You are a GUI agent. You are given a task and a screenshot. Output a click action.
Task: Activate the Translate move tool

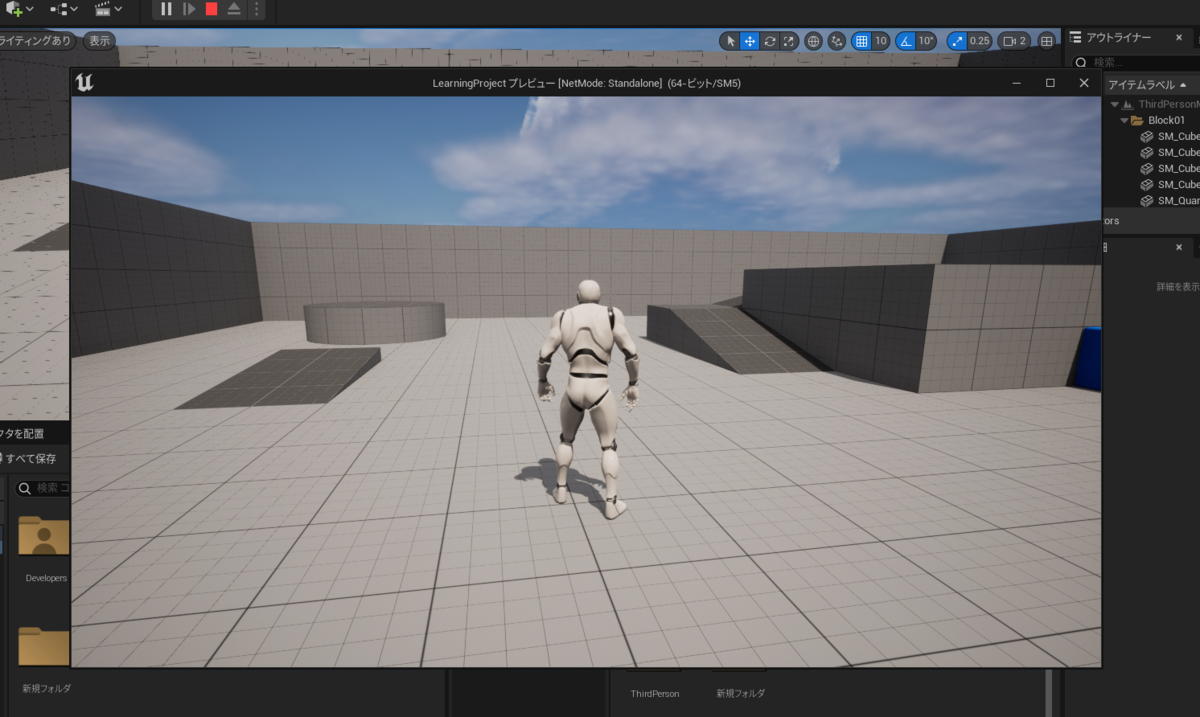coord(750,41)
